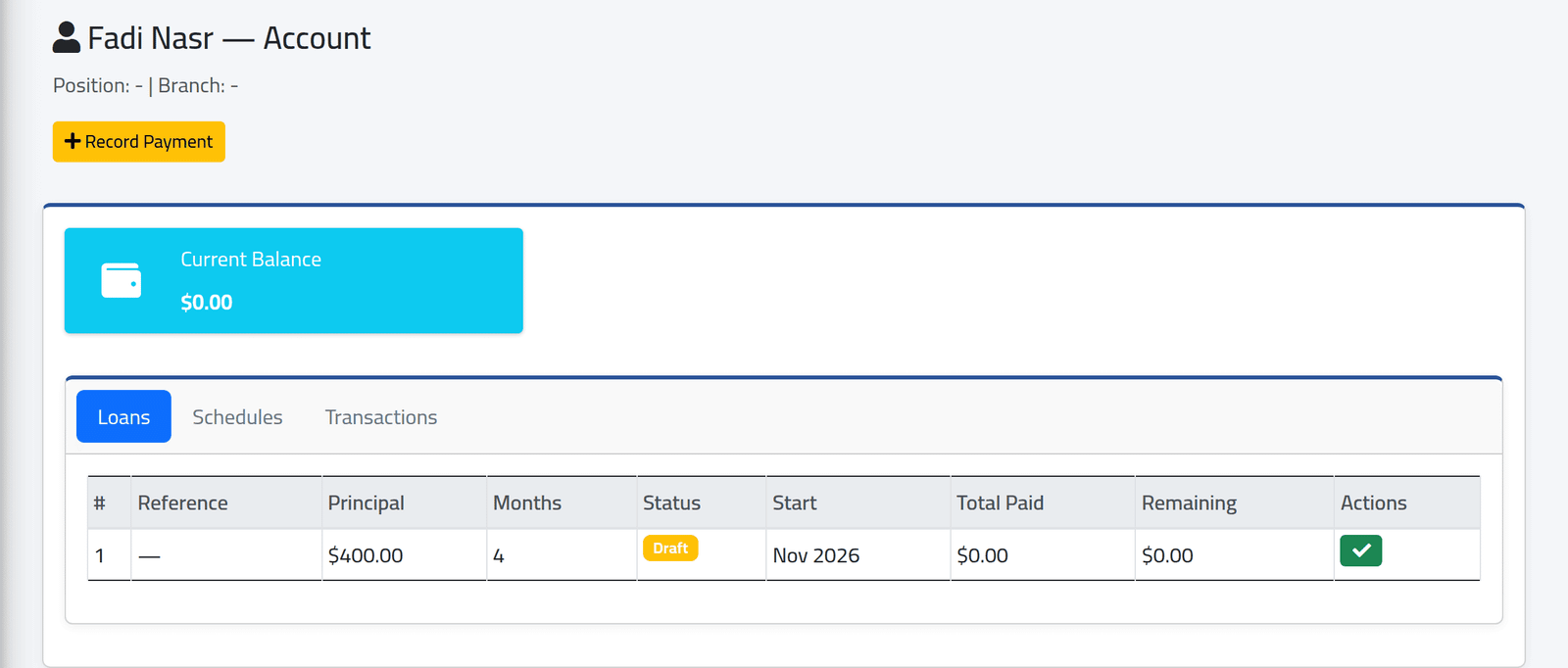Click the user profile icon beside Fadi Nasr

[67, 37]
